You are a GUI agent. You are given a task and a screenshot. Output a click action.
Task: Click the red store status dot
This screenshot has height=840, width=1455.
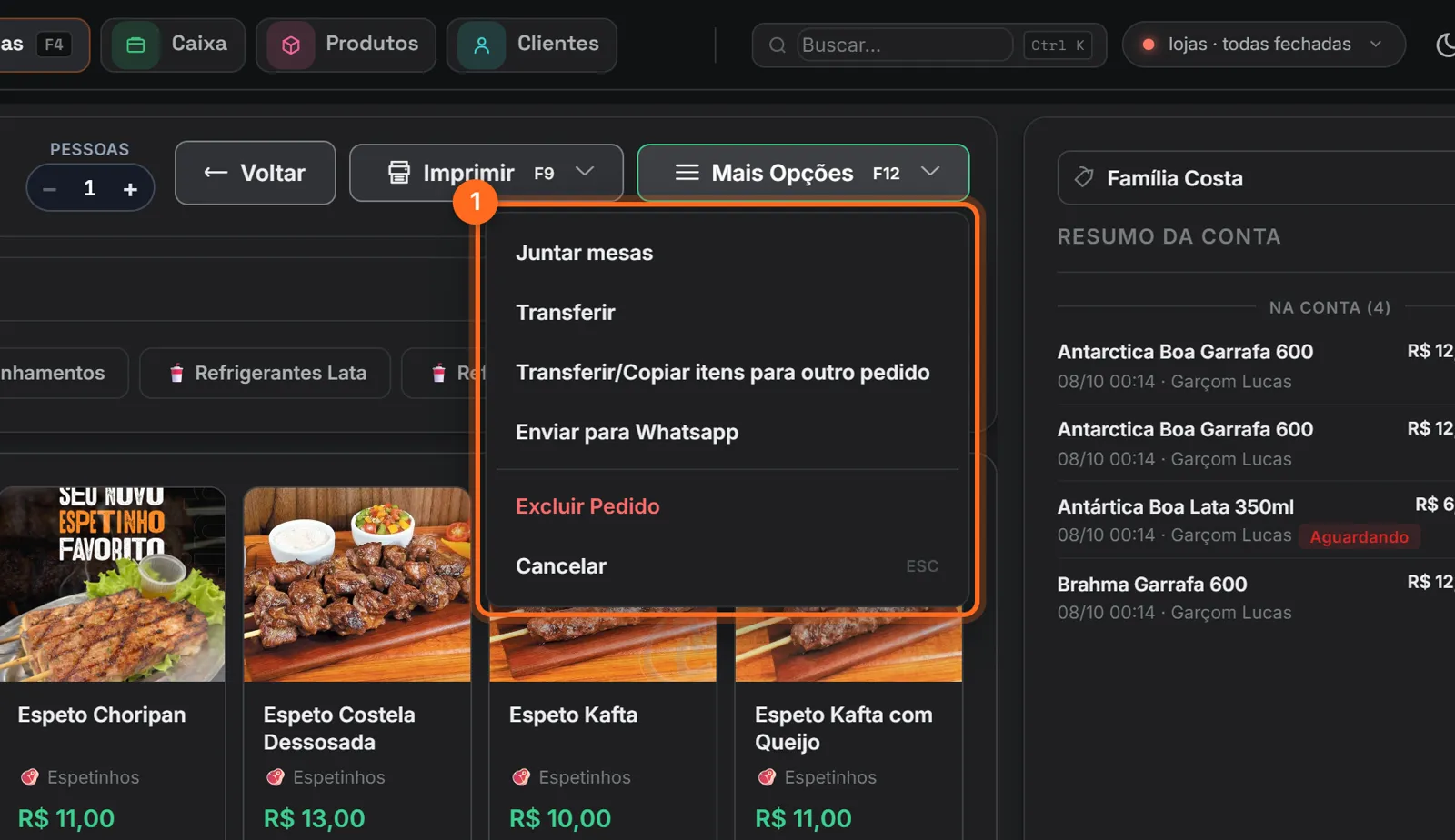click(1149, 44)
